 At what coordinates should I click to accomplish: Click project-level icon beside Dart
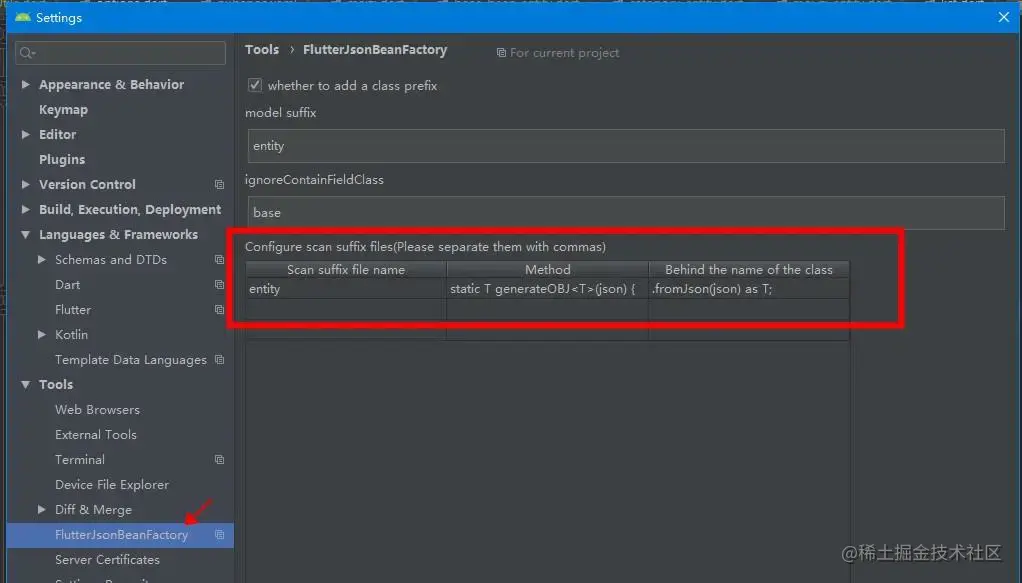click(220, 284)
